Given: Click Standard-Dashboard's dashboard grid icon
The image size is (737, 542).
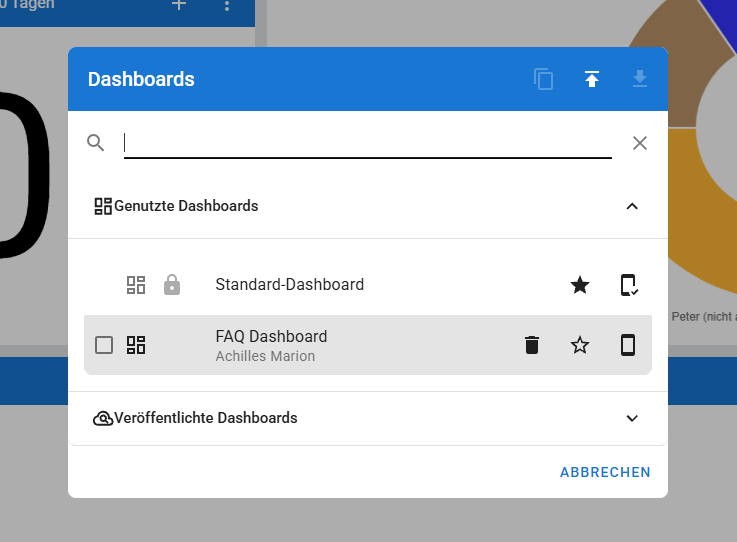Looking at the screenshot, I should click(x=136, y=285).
